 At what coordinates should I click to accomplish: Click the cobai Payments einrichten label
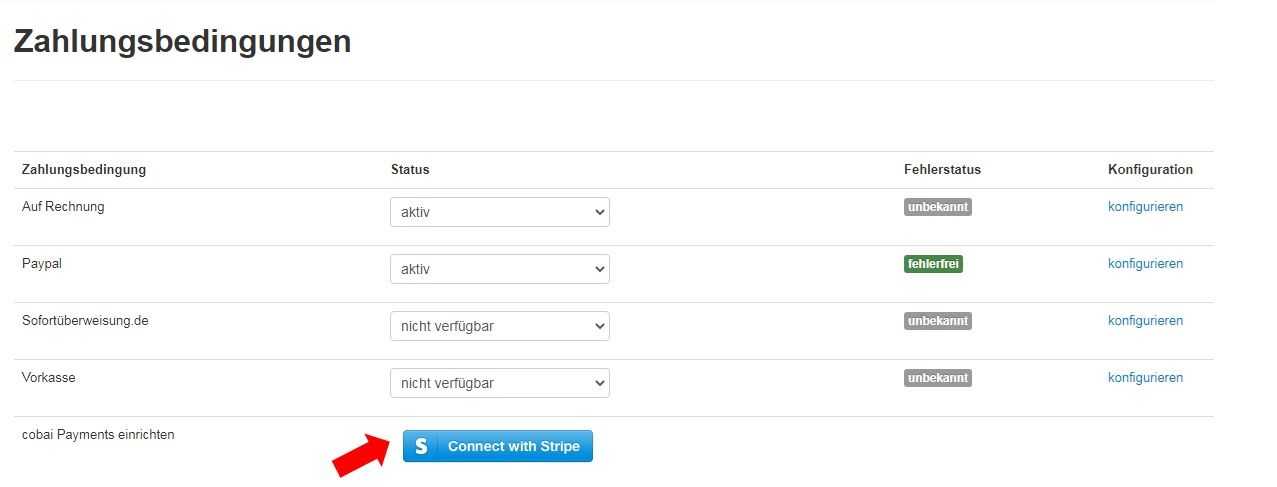(x=98, y=435)
